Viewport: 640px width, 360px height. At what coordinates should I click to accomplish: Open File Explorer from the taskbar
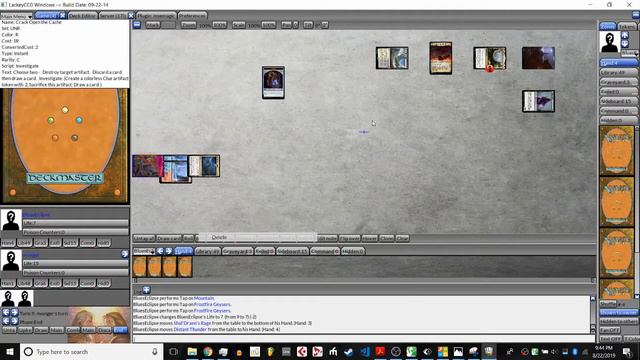(192, 351)
